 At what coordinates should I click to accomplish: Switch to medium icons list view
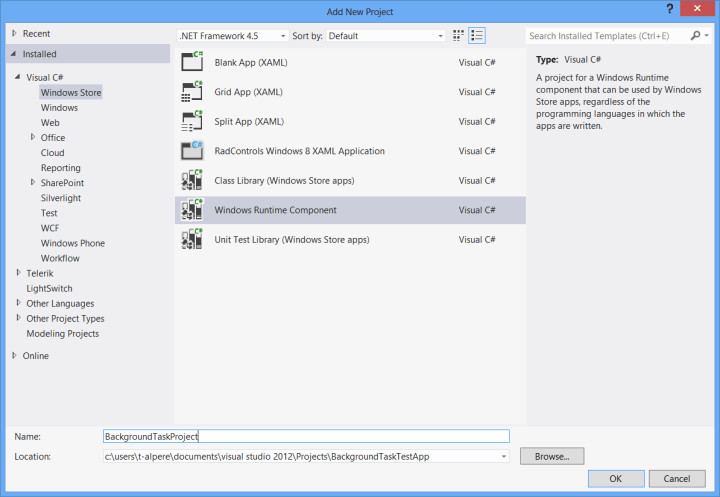[x=477, y=35]
